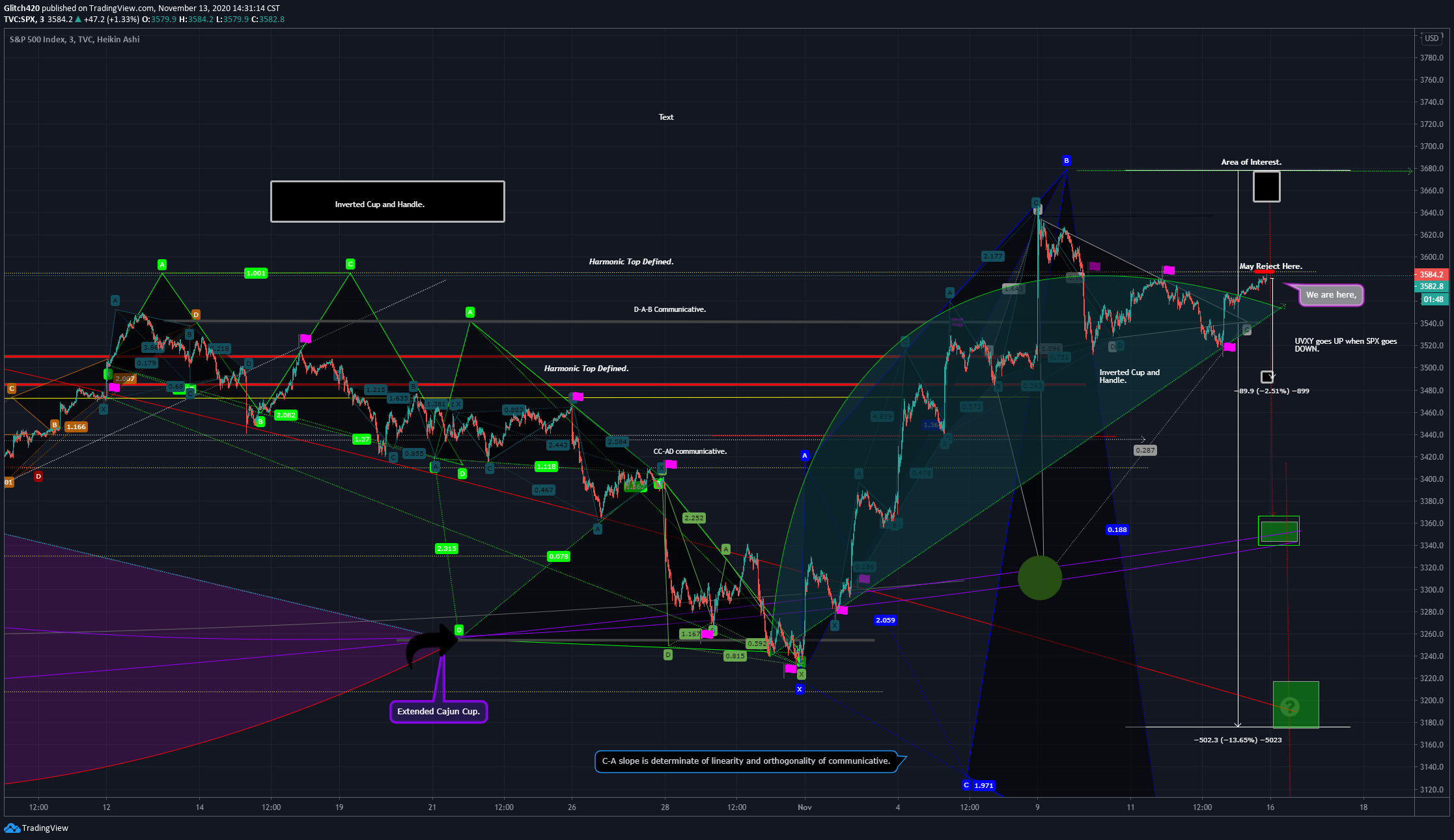Select the -502.3 (-13.65%) measurement label
The width and height of the screenshot is (1454, 840).
pos(1238,740)
